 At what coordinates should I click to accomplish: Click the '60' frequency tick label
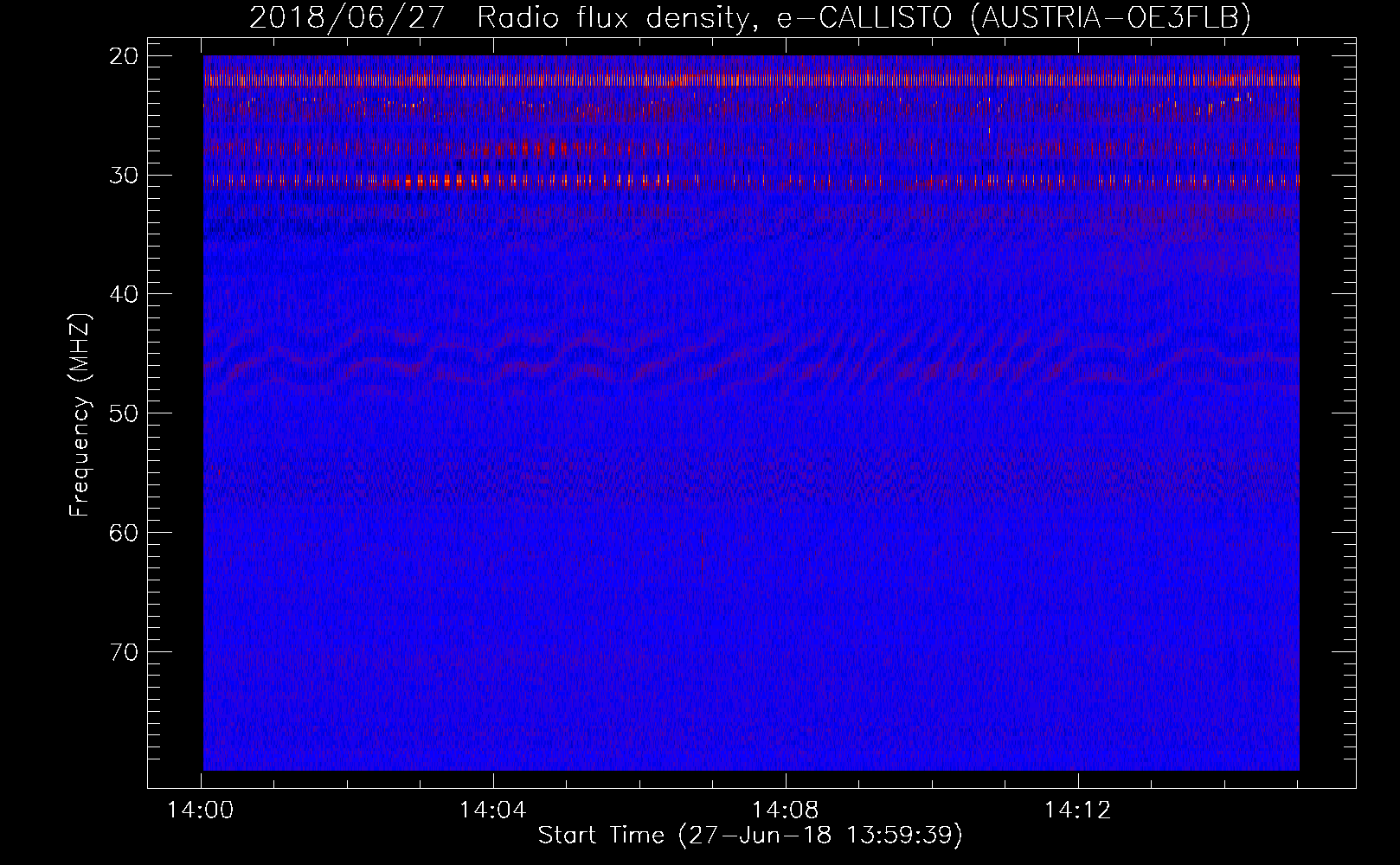pos(125,532)
